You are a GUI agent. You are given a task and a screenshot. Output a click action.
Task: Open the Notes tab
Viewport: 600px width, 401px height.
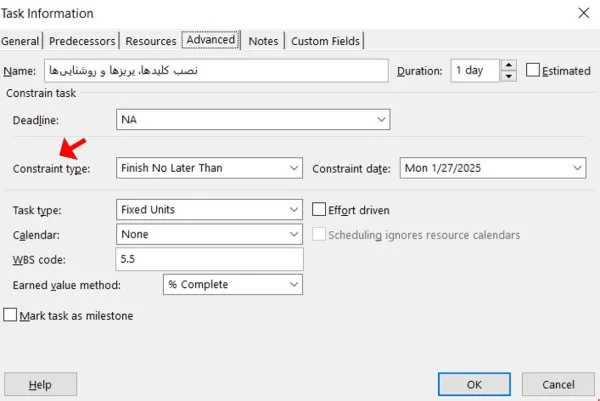pos(264,41)
